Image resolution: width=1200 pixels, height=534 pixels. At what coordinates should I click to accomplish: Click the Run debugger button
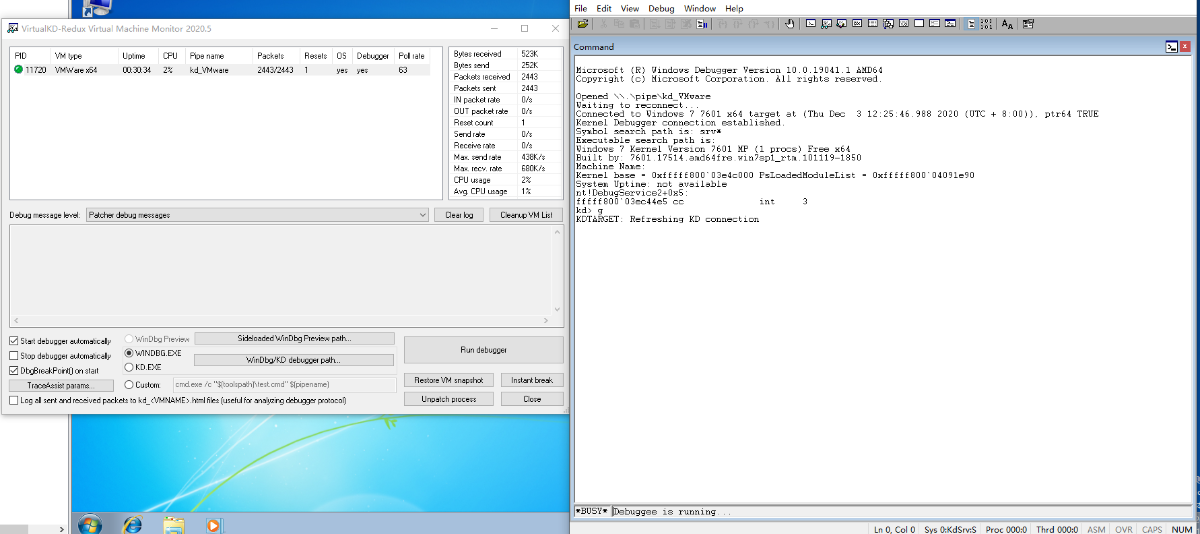click(483, 350)
